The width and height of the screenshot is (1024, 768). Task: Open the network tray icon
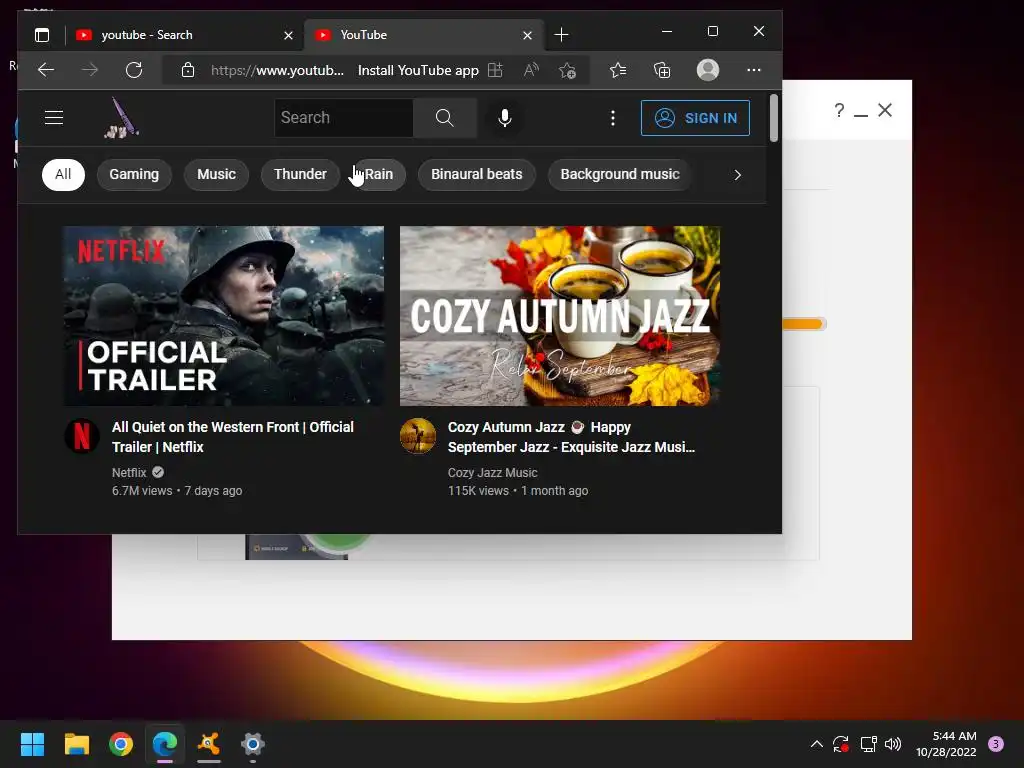coord(868,744)
